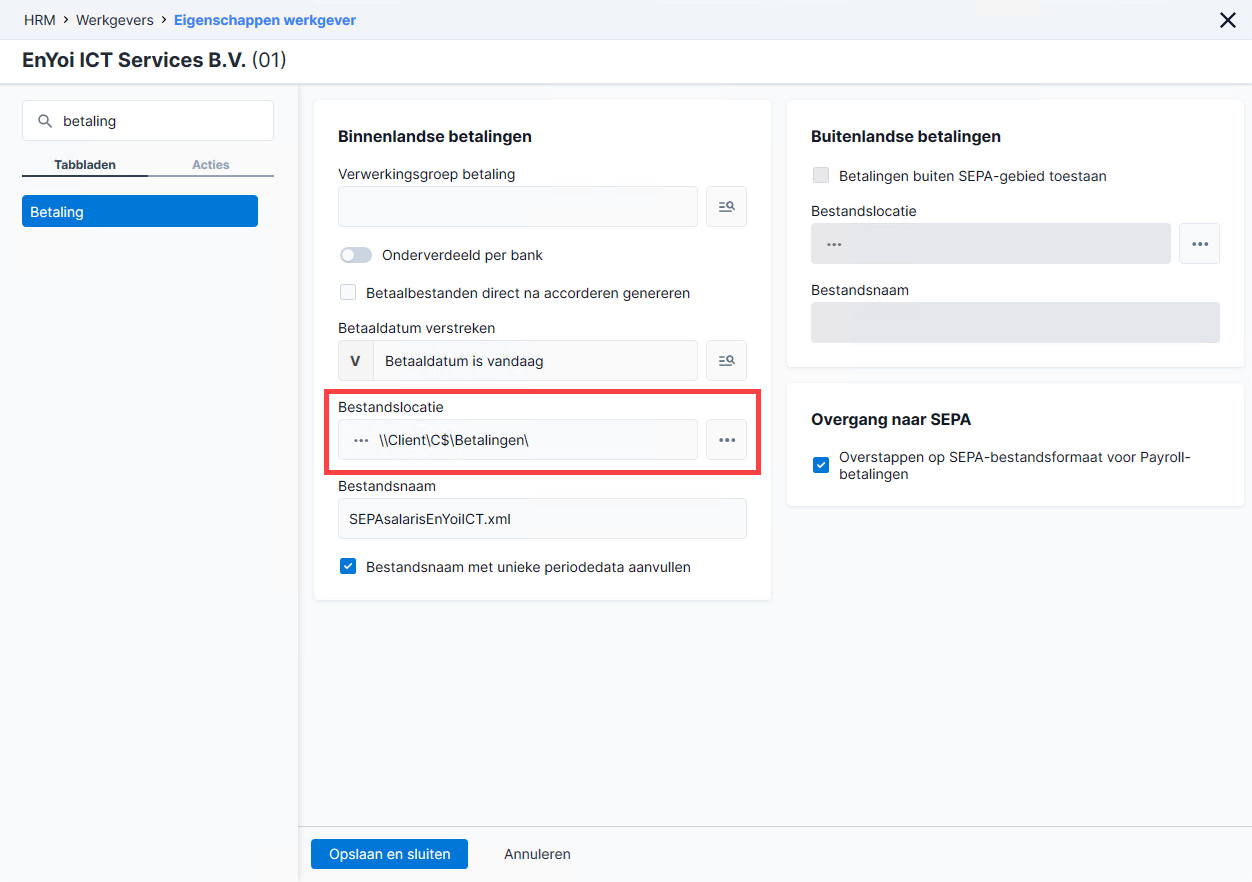
Task: Click Opslaan en sluiten button
Action: 390,854
